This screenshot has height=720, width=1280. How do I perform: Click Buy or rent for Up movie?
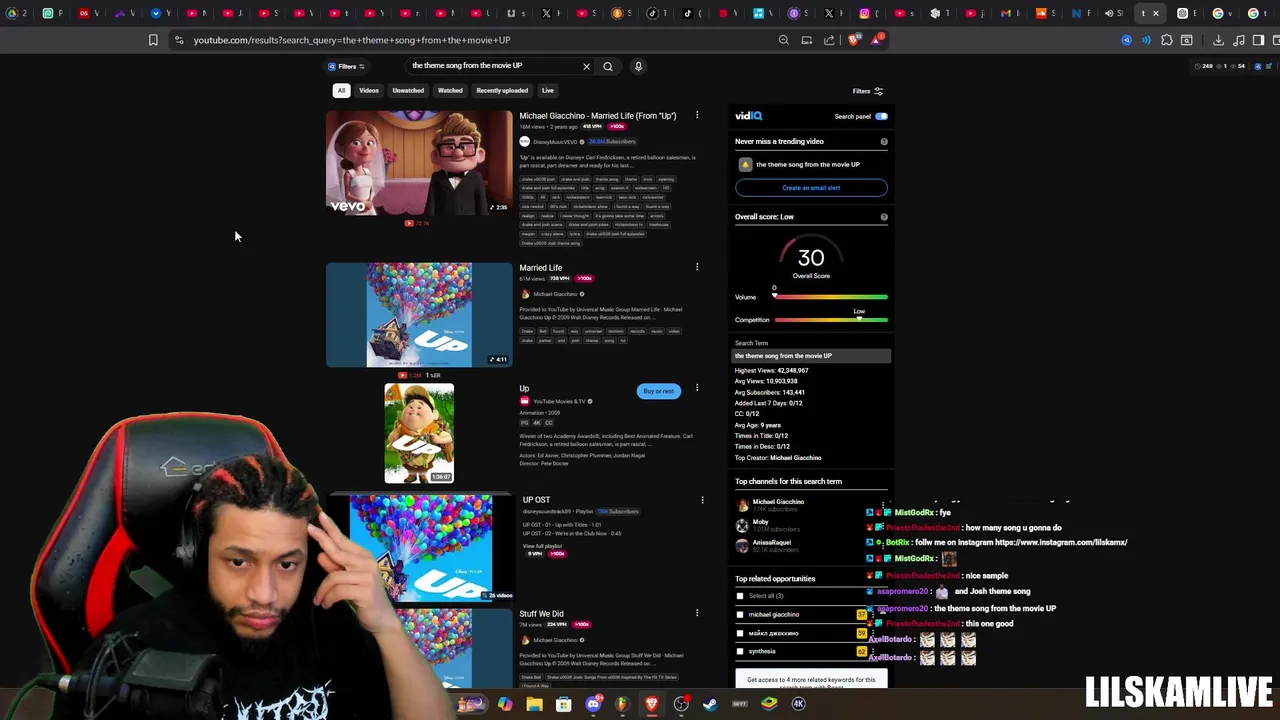[658, 391]
